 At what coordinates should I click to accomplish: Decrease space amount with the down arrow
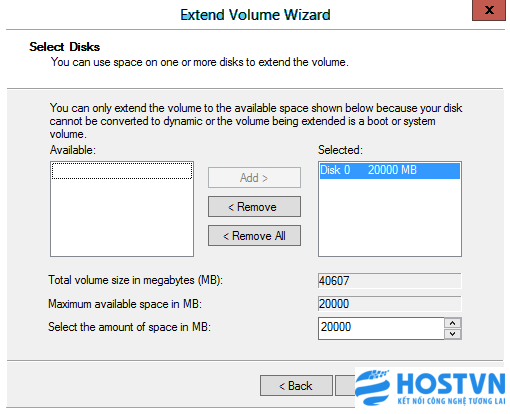click(453, 334)
